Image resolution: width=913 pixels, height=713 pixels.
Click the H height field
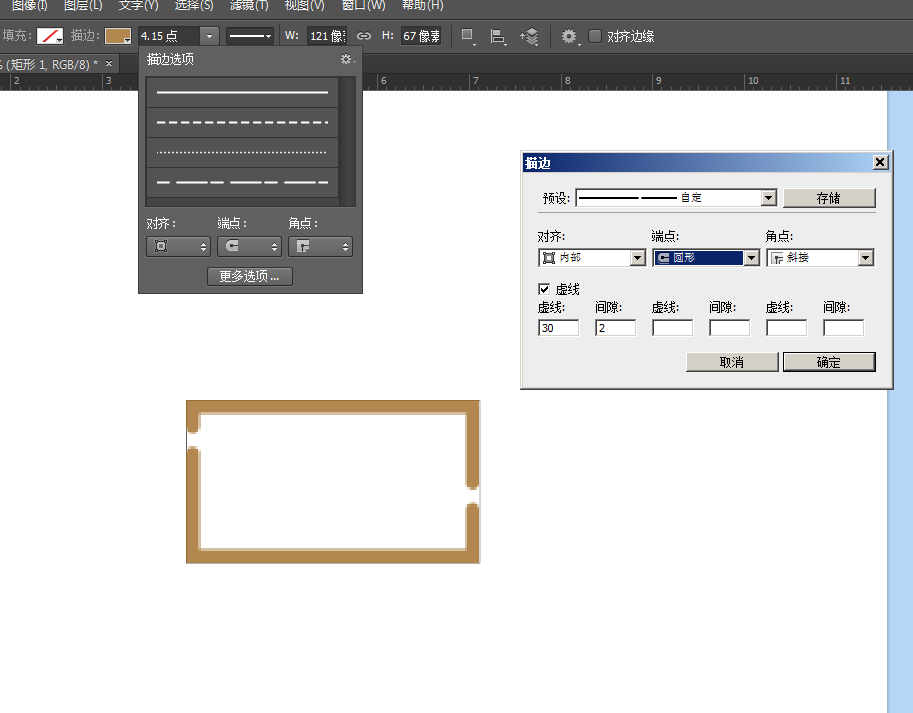(421, 36)
